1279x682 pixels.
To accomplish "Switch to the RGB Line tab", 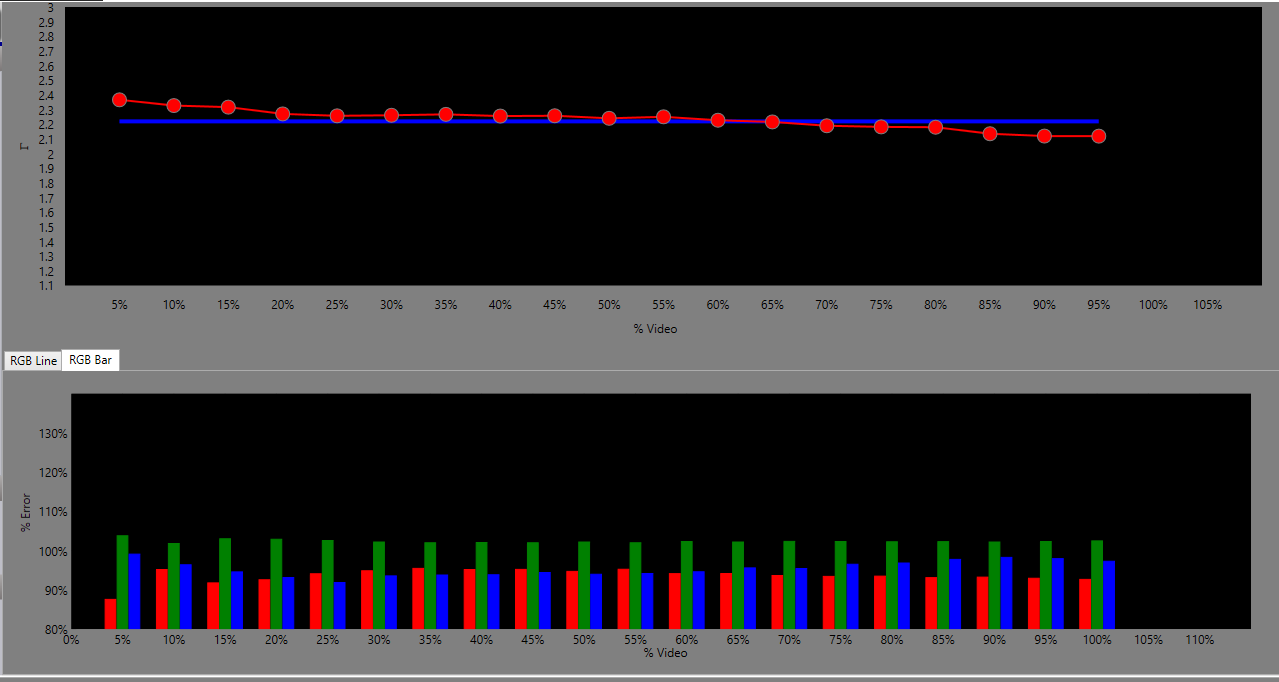I will point(33,360).
